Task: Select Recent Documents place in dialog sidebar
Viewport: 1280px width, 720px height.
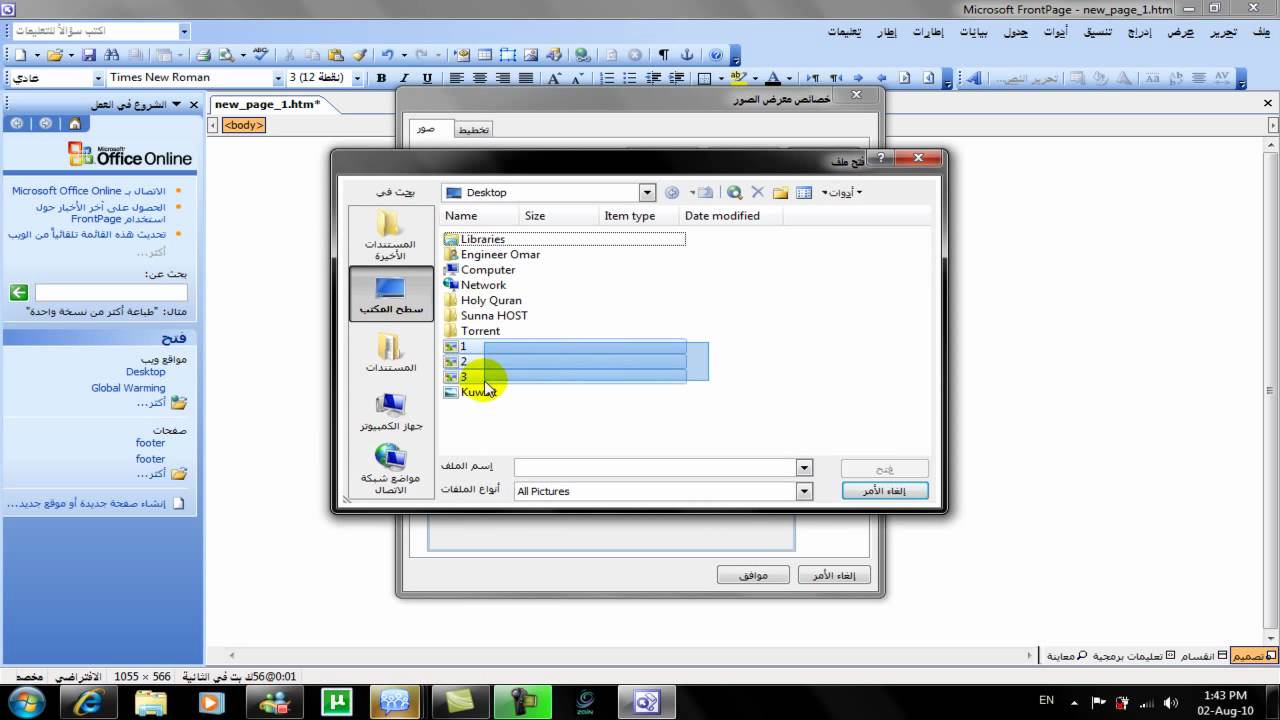Action: 391,235
